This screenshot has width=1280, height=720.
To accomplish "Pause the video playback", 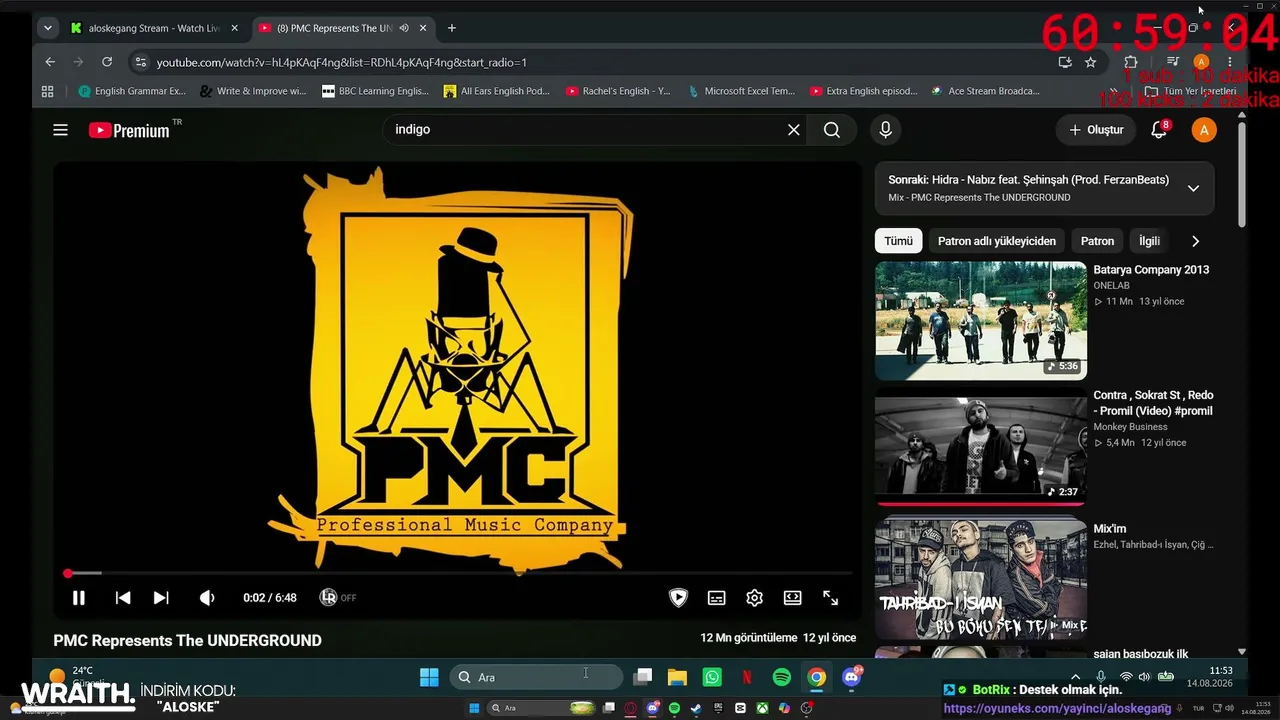I will [79, 598].
